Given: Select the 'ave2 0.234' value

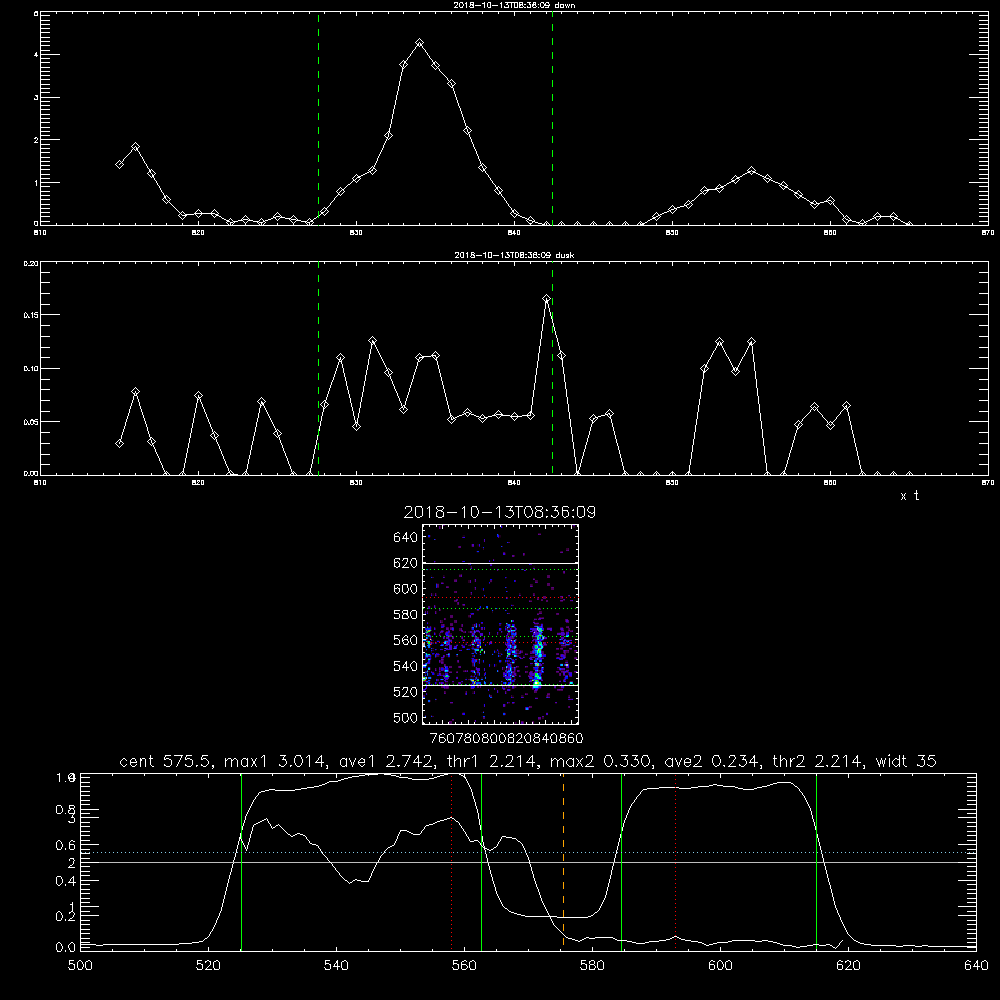Looking at the screenshot, I should [x=712, y=761].
